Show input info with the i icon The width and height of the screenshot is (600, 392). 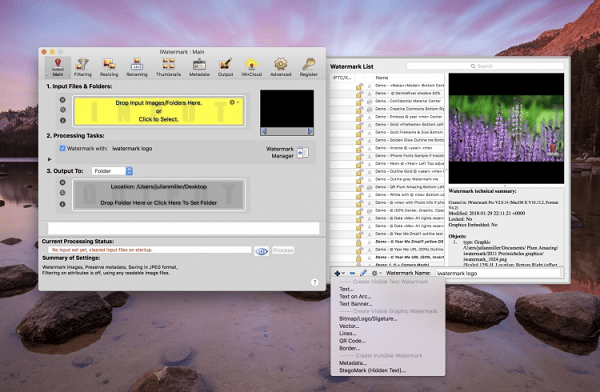(x=62, y=120)
